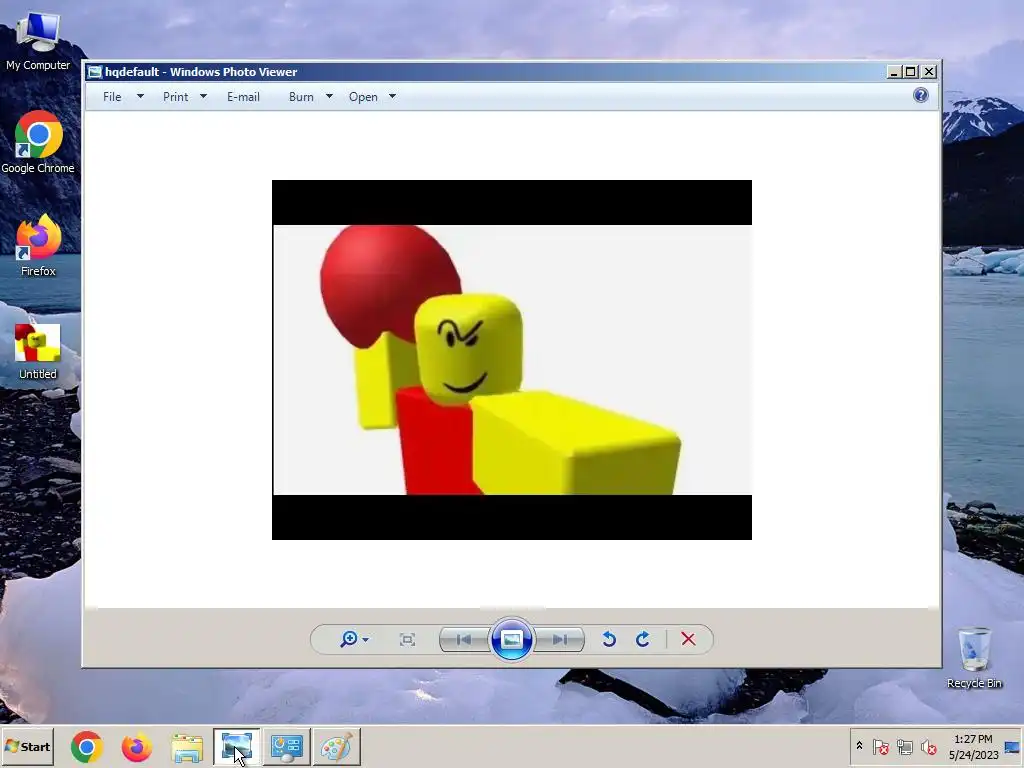Screen dimensions: 1024x768
Task: Open the Control Panel taskbar button
Action: (x=287, y=747)
